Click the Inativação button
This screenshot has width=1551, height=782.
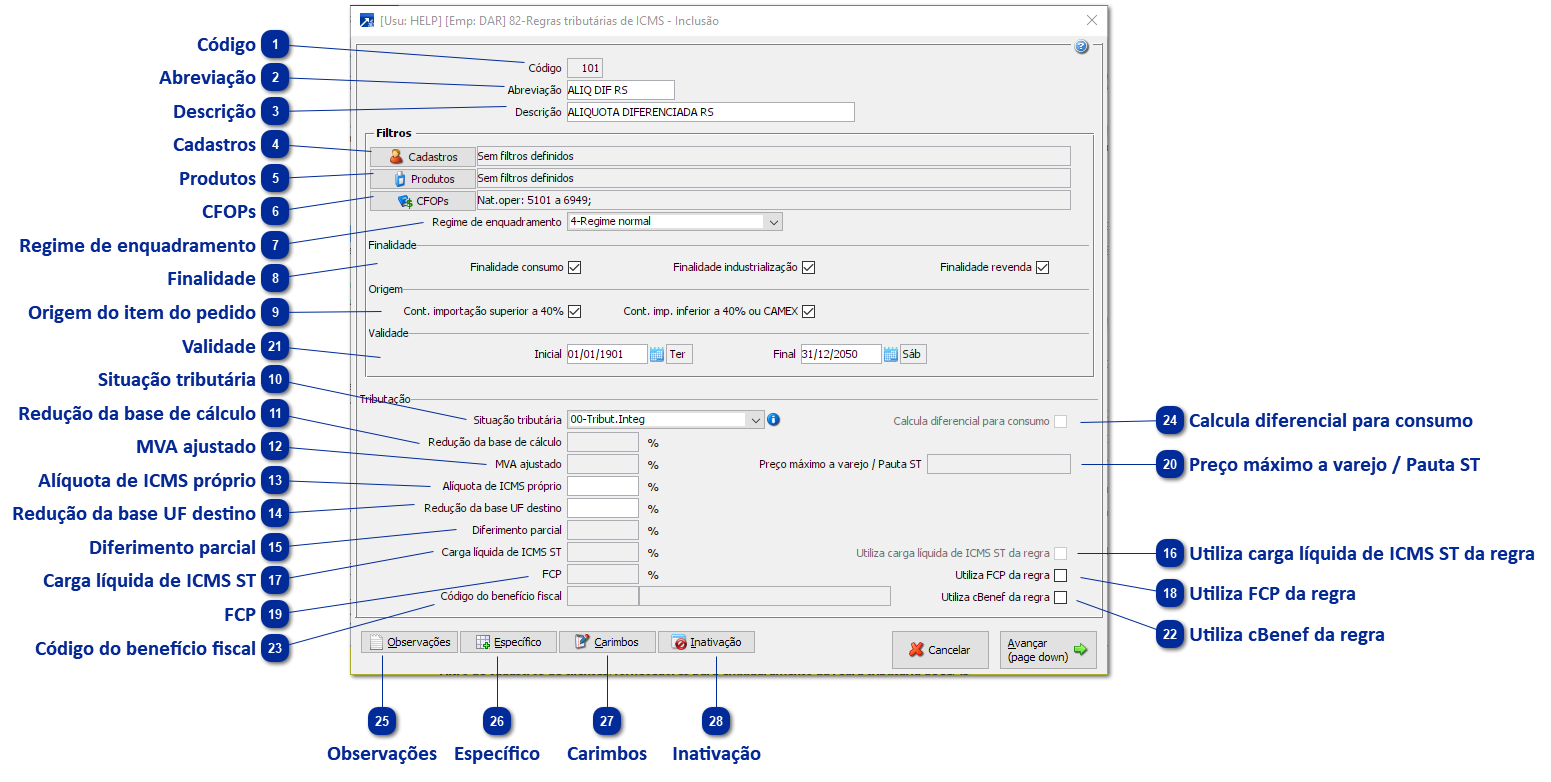pyautogui.click(x=706, y=642)
